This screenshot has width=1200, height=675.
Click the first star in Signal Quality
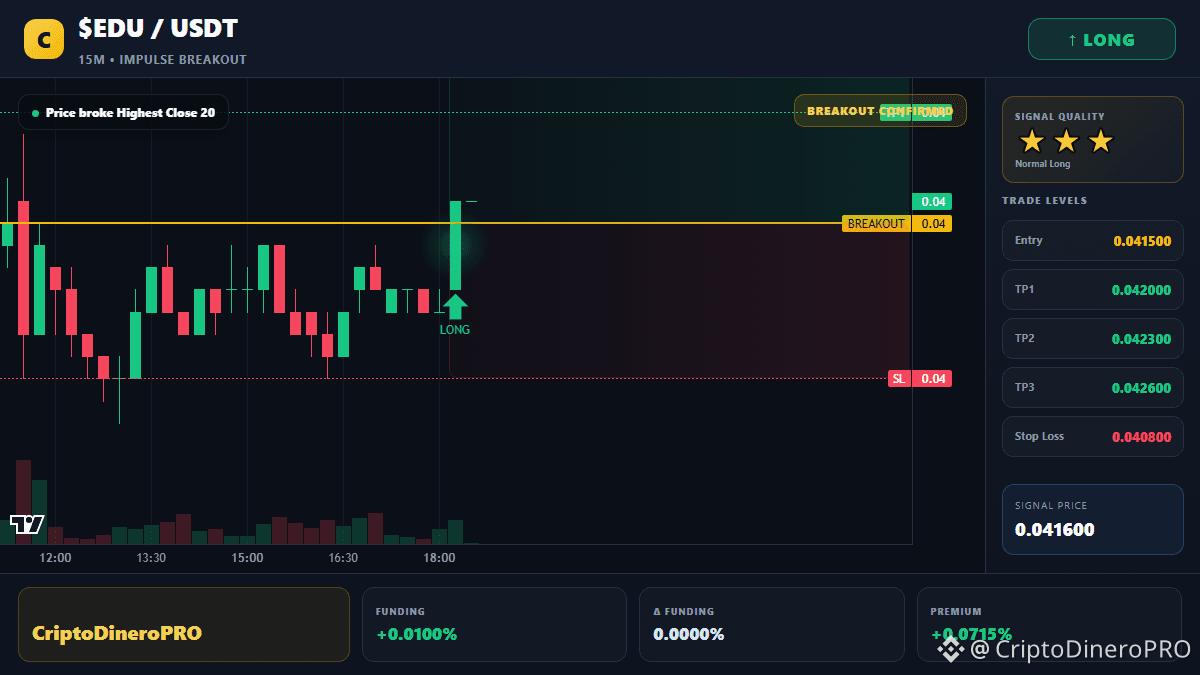click(x=1032, y=141)
